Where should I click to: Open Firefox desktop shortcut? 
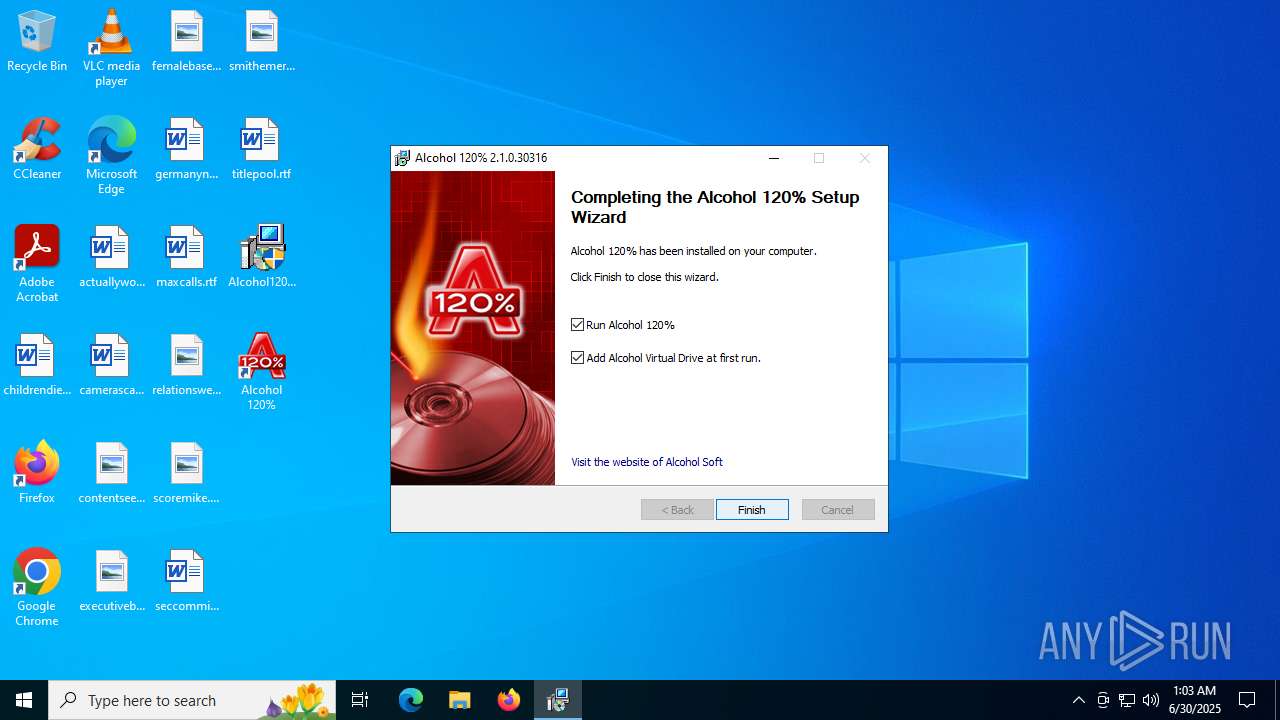[x=37, y=473]
